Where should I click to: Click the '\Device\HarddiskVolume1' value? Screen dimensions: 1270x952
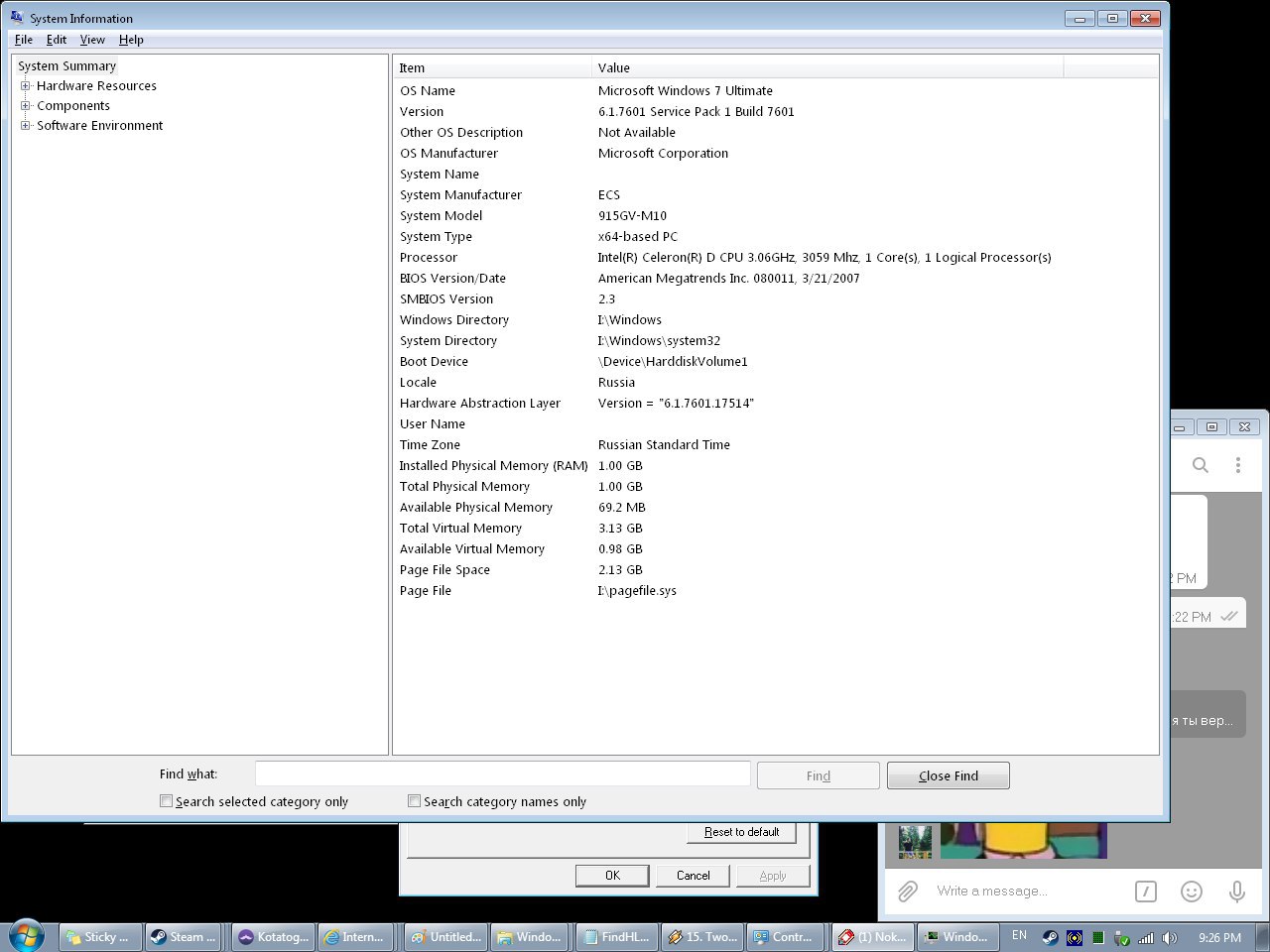[x=673, y=361]
